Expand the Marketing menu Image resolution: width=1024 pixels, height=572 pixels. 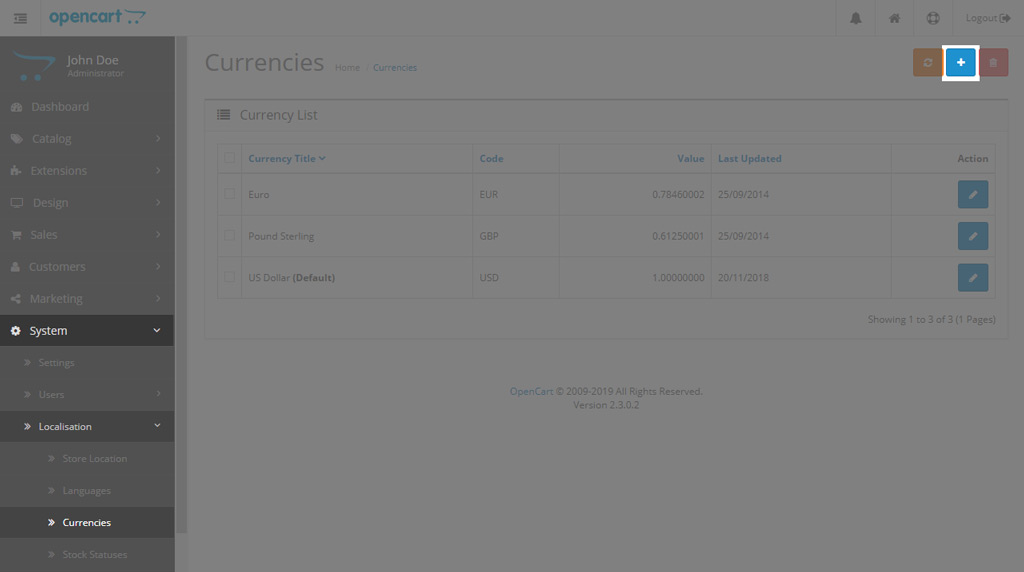coord(87,298)
